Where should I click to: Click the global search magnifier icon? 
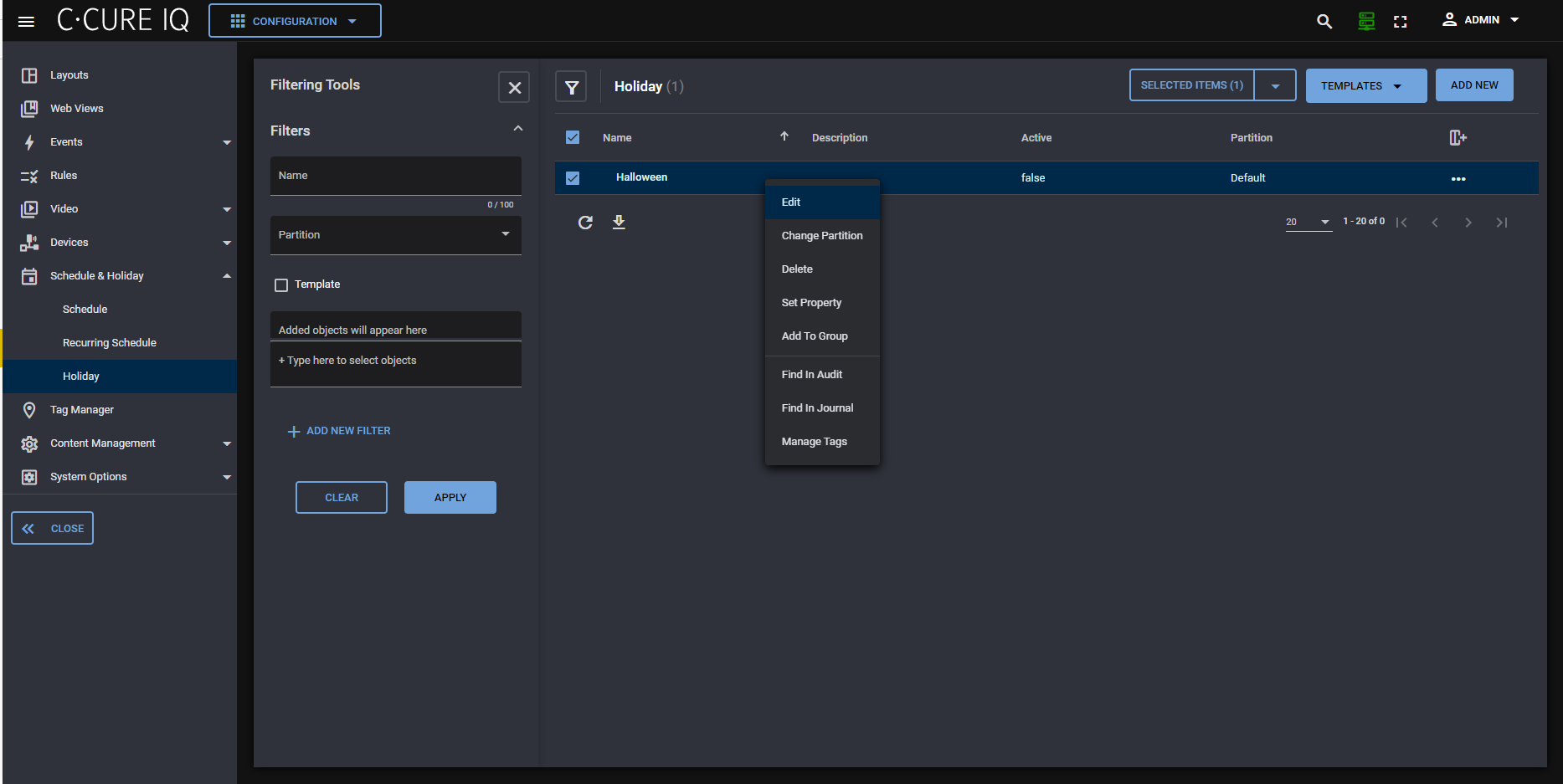tap(1324, 22)
